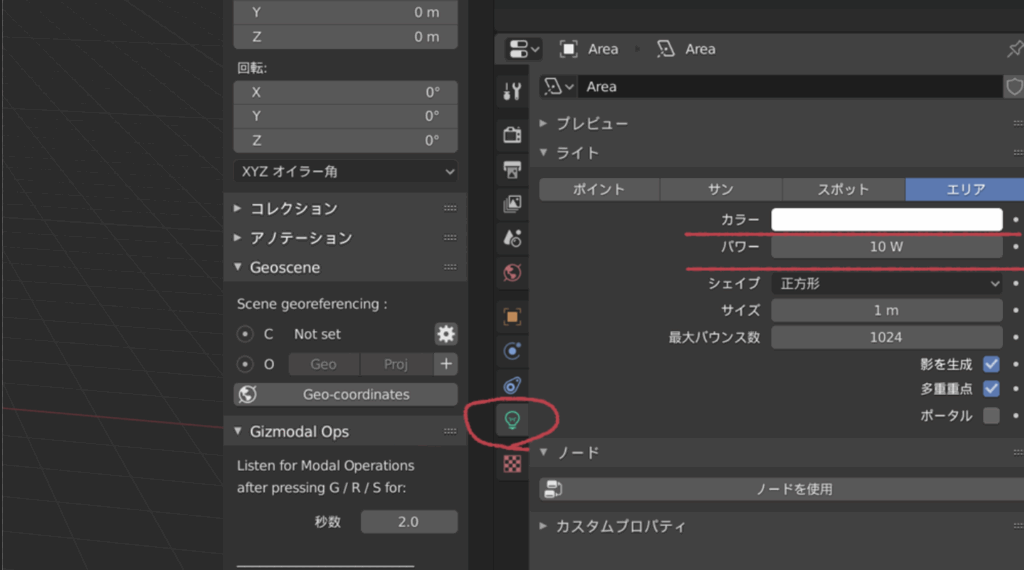Viewport: 1024px width, 570px height.
Task: Click the white カラー swatch
Action: 886,220
